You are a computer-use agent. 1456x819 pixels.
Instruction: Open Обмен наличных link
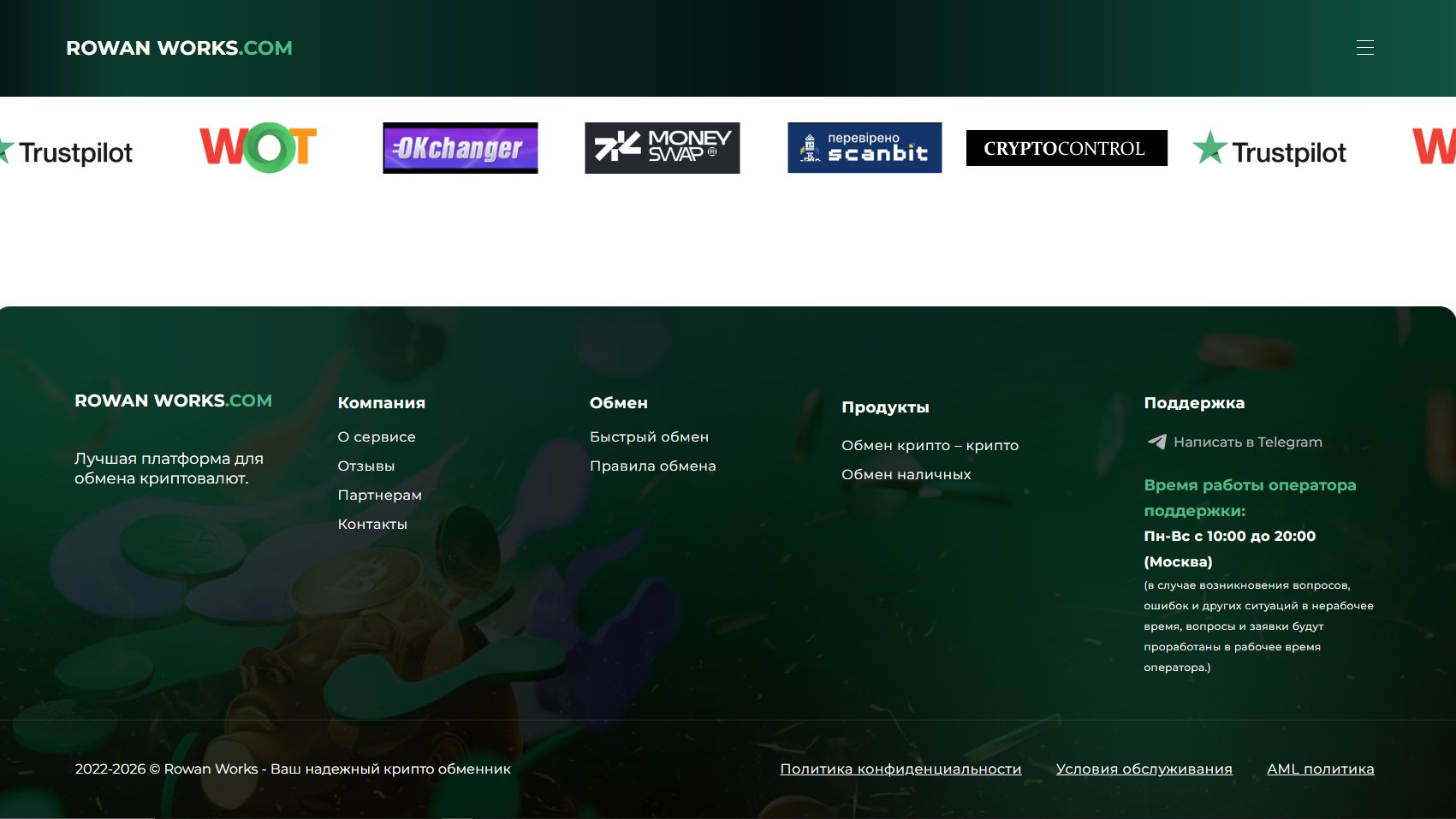pyautogui.click(x=906, y=474)
